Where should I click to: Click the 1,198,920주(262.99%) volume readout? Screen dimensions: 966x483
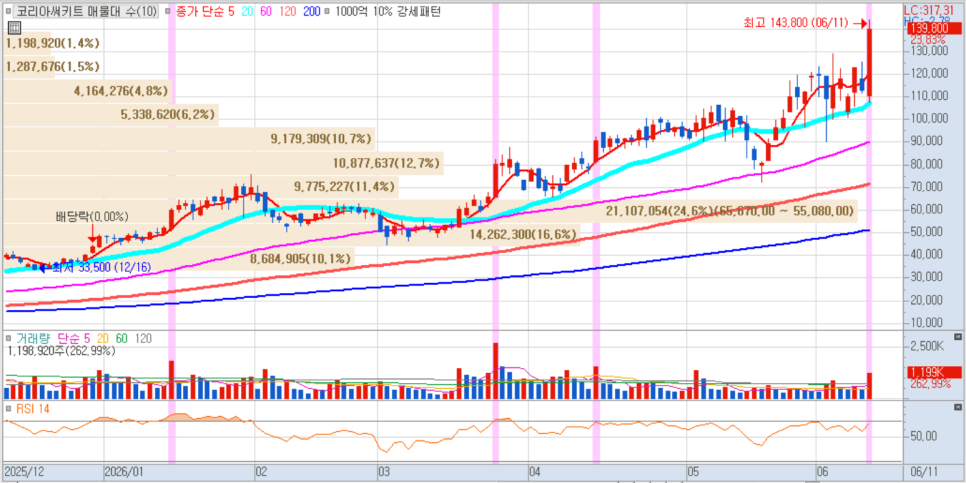62,351
